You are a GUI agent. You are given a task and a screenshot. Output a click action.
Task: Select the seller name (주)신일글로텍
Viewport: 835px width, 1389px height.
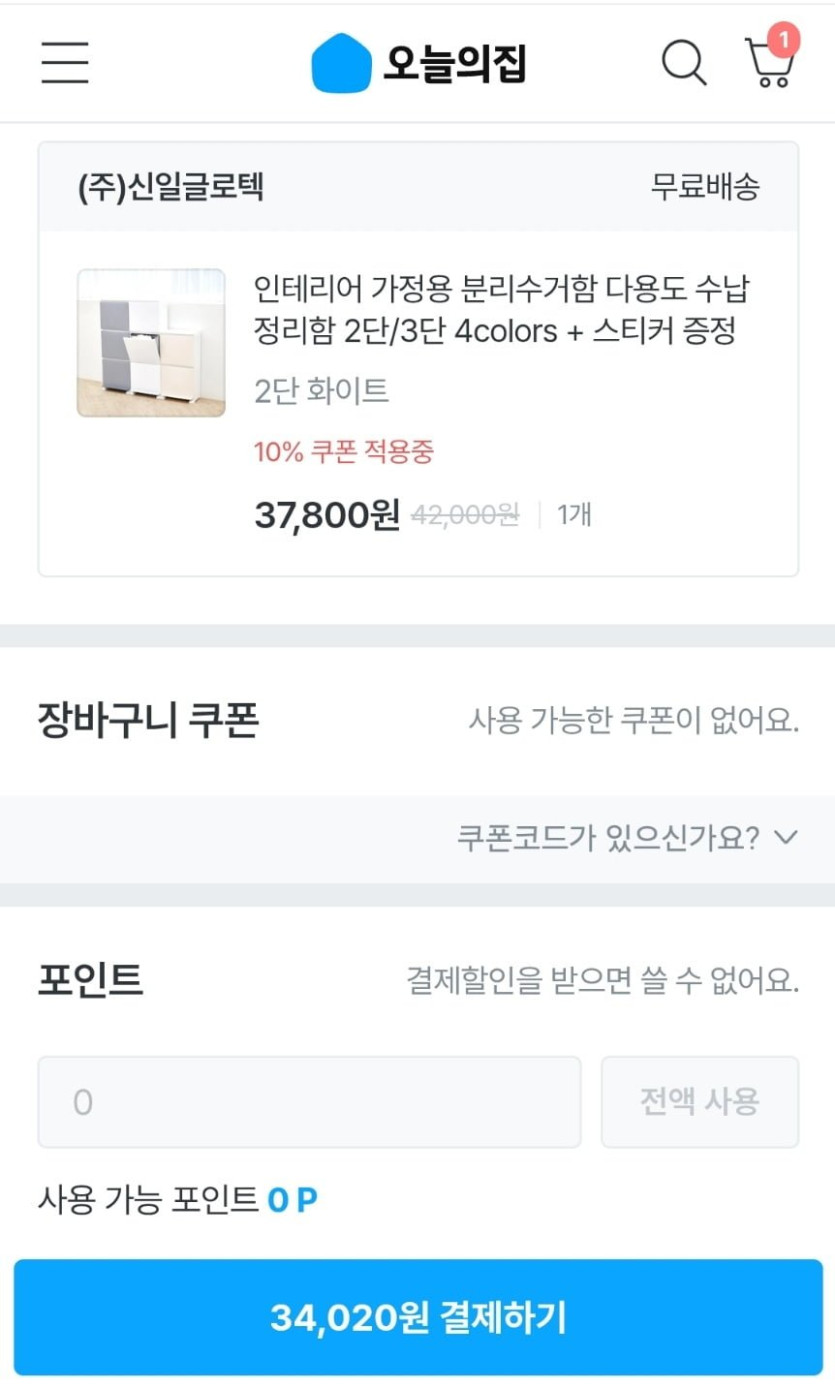[171, 187]
